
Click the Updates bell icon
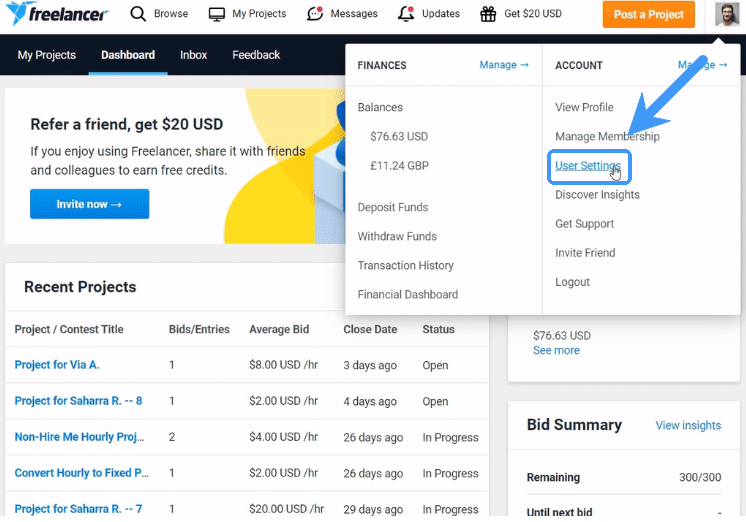(406, 14)
